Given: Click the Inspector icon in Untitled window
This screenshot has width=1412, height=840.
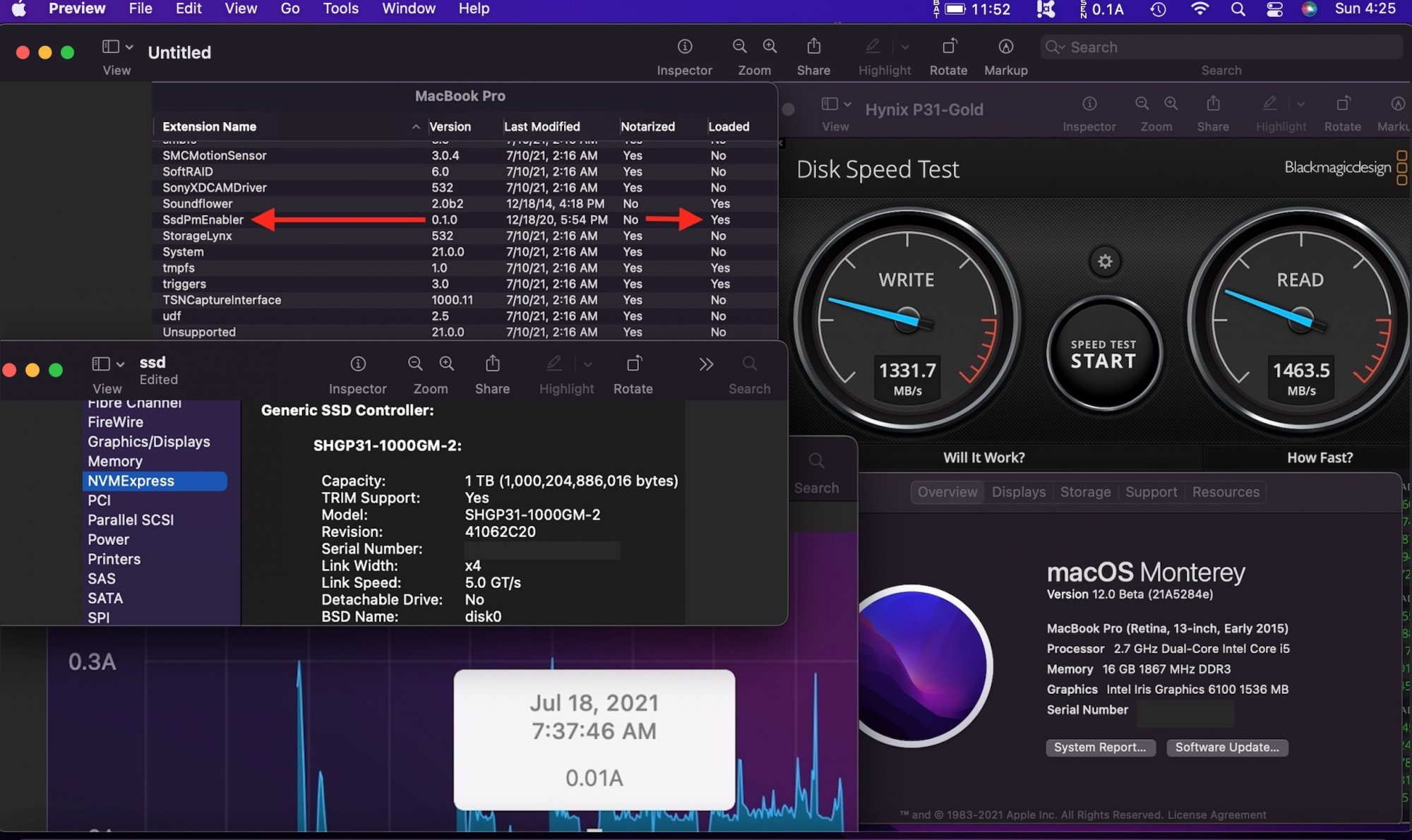Looking at the screenshot, I should point(684,47).
